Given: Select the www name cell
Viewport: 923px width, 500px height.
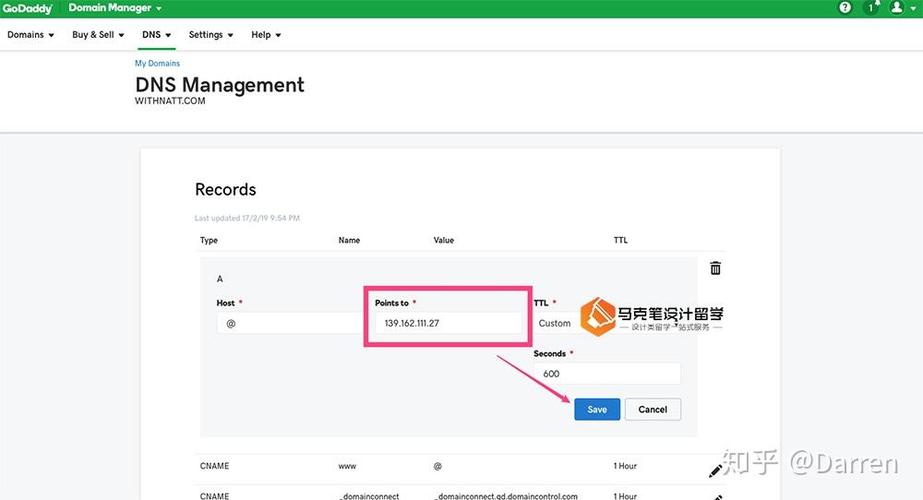Looking at the screenshot, I should tap(347, 466).
